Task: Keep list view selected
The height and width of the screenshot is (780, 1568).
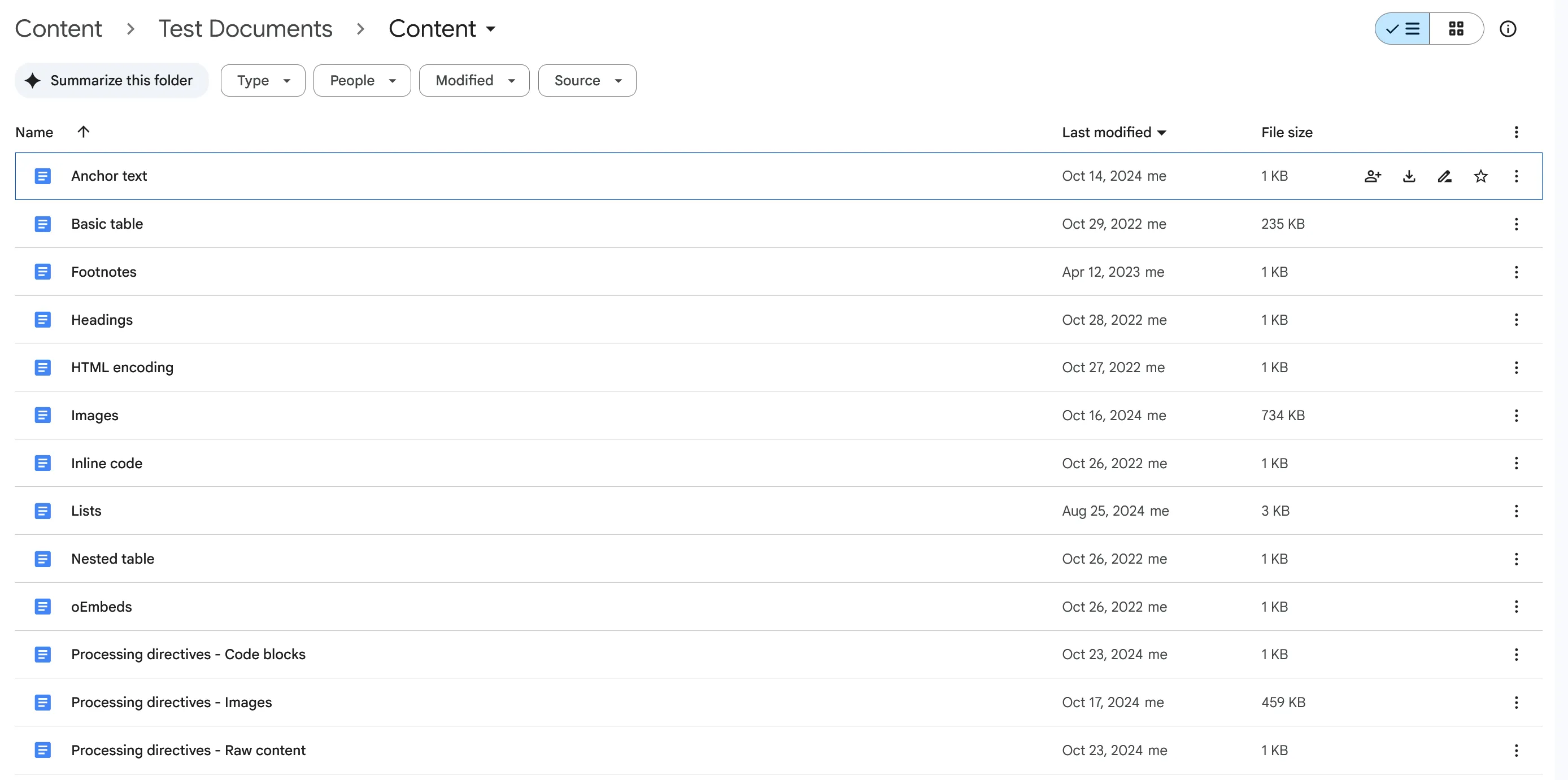Action: pyautogui.click(x=1402, y=29)
